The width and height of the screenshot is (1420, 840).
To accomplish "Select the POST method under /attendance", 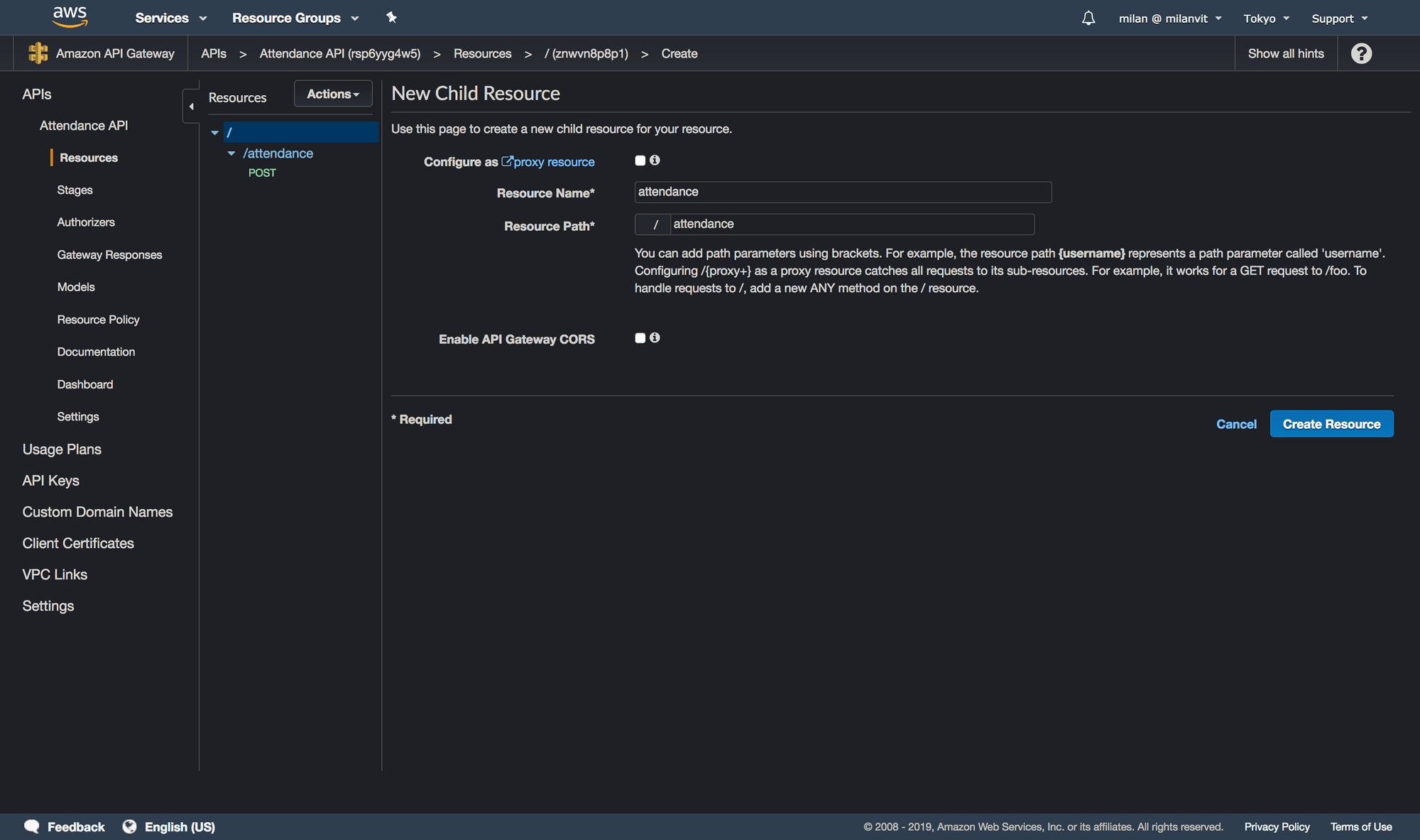I will coord(262,173).
